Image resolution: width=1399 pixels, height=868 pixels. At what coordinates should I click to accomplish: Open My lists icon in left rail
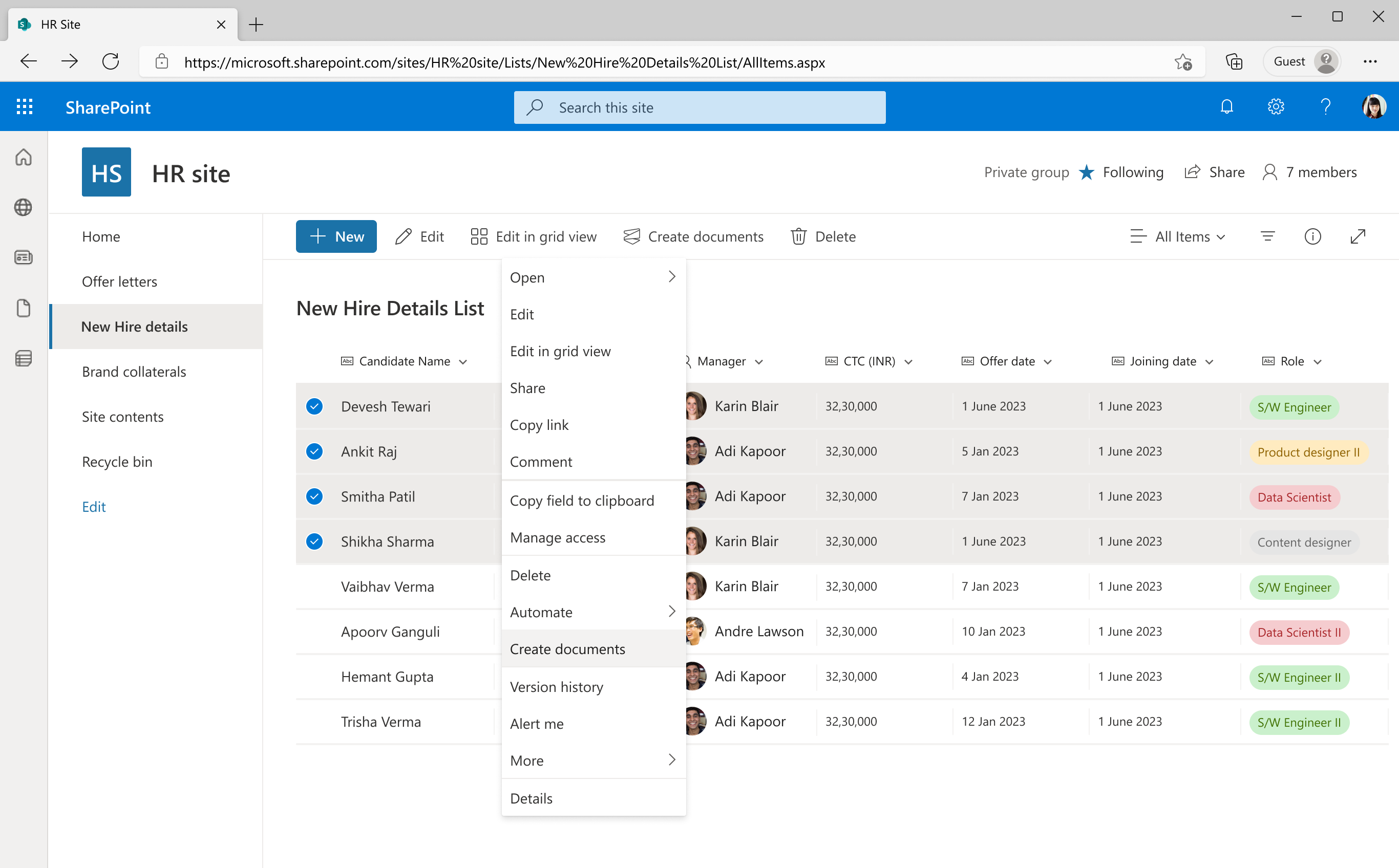[24, 359]
